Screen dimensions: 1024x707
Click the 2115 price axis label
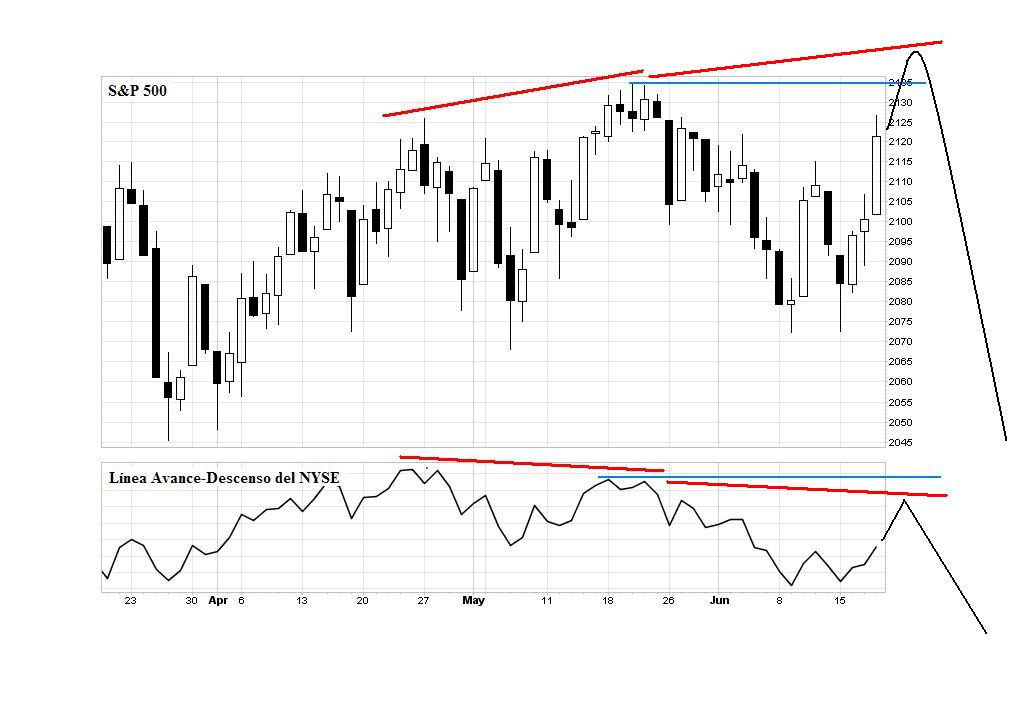coord(901,162)
